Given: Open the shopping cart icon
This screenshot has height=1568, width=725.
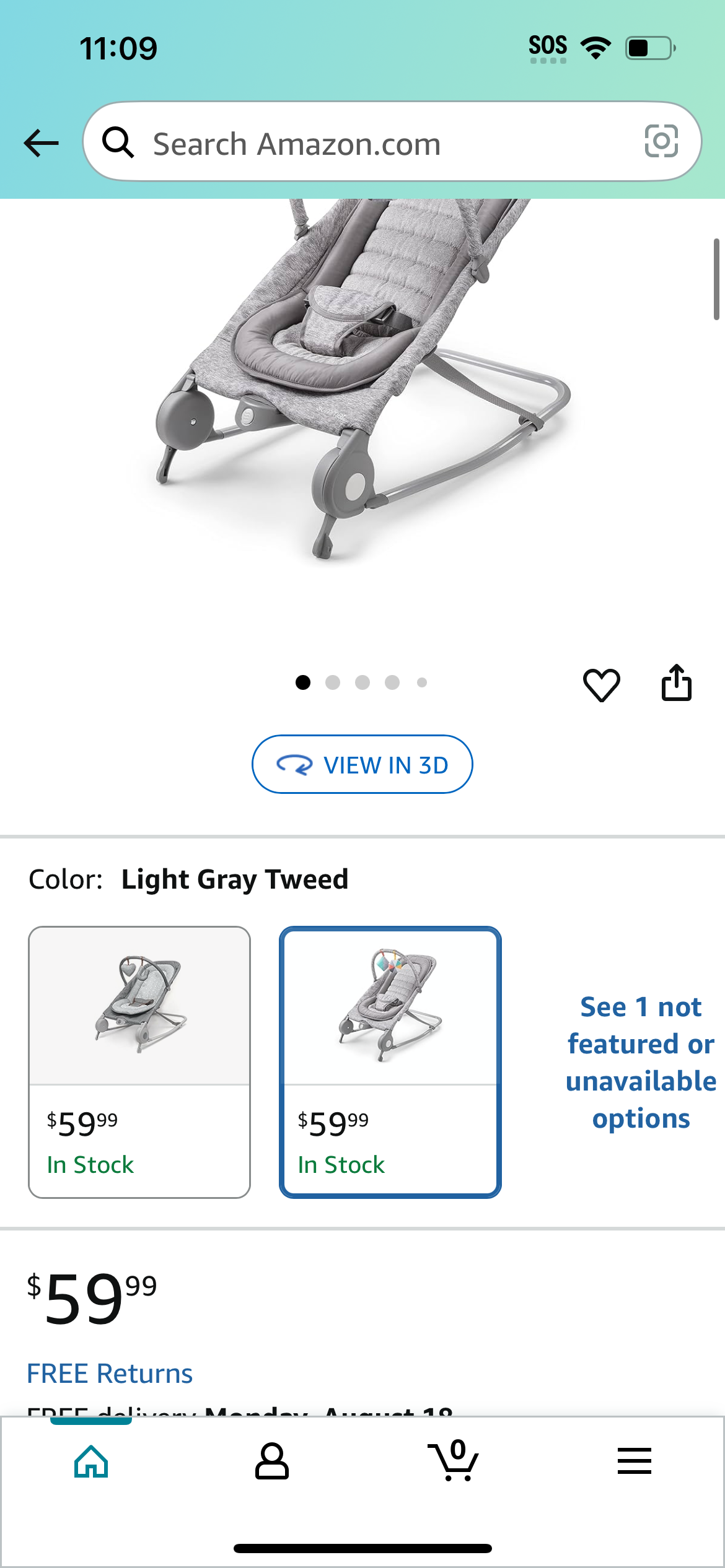Looking at the screenshot, I should click(x=453, y=1460).
